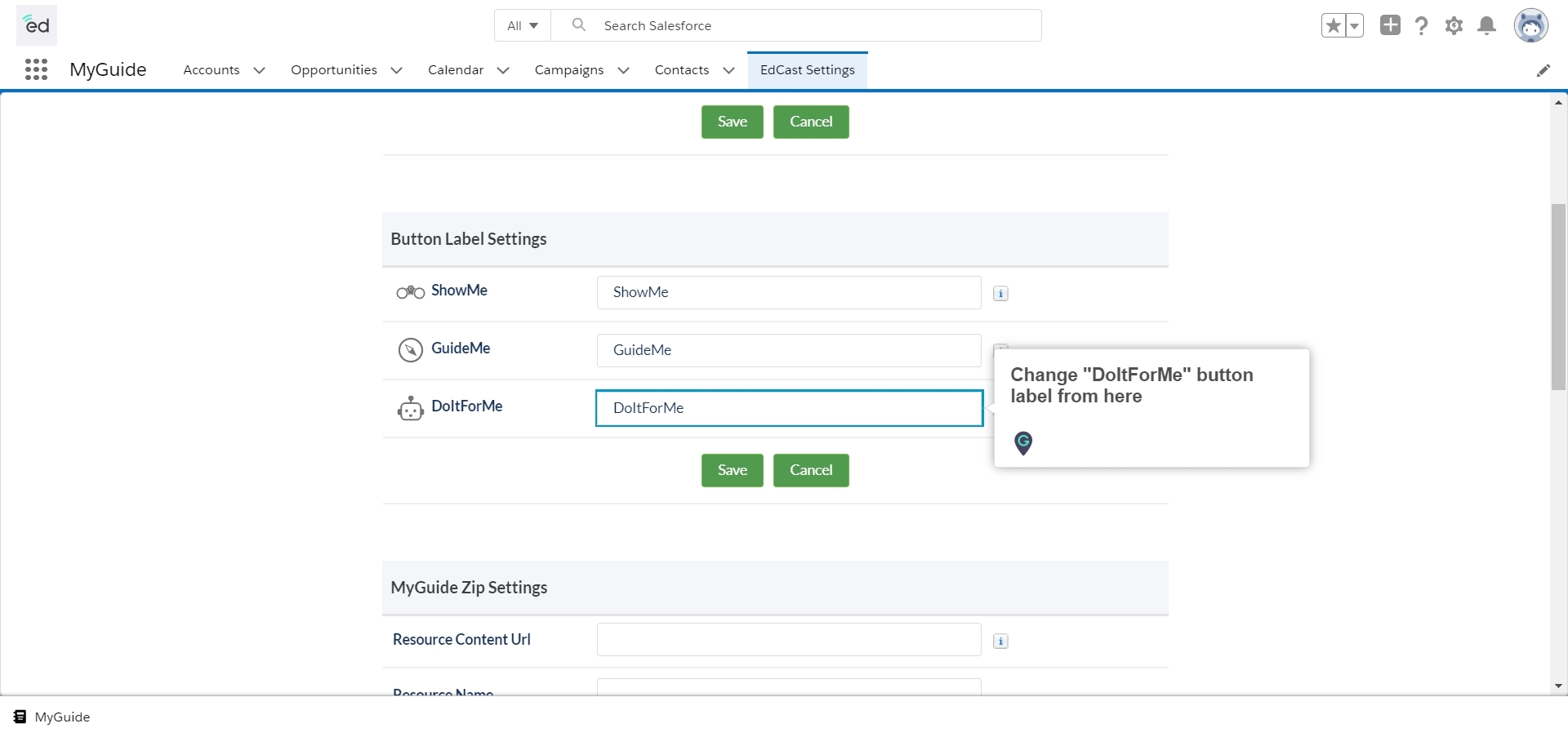Save the Button Label Settings

[x=733, y=470]
